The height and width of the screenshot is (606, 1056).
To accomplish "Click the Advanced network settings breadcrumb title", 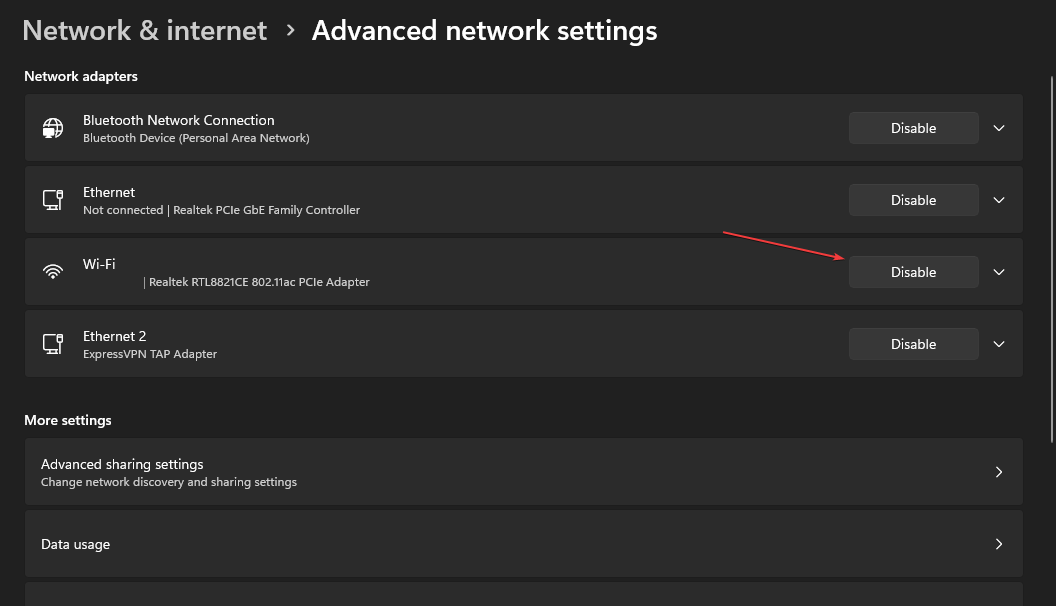I will [484, 30].
